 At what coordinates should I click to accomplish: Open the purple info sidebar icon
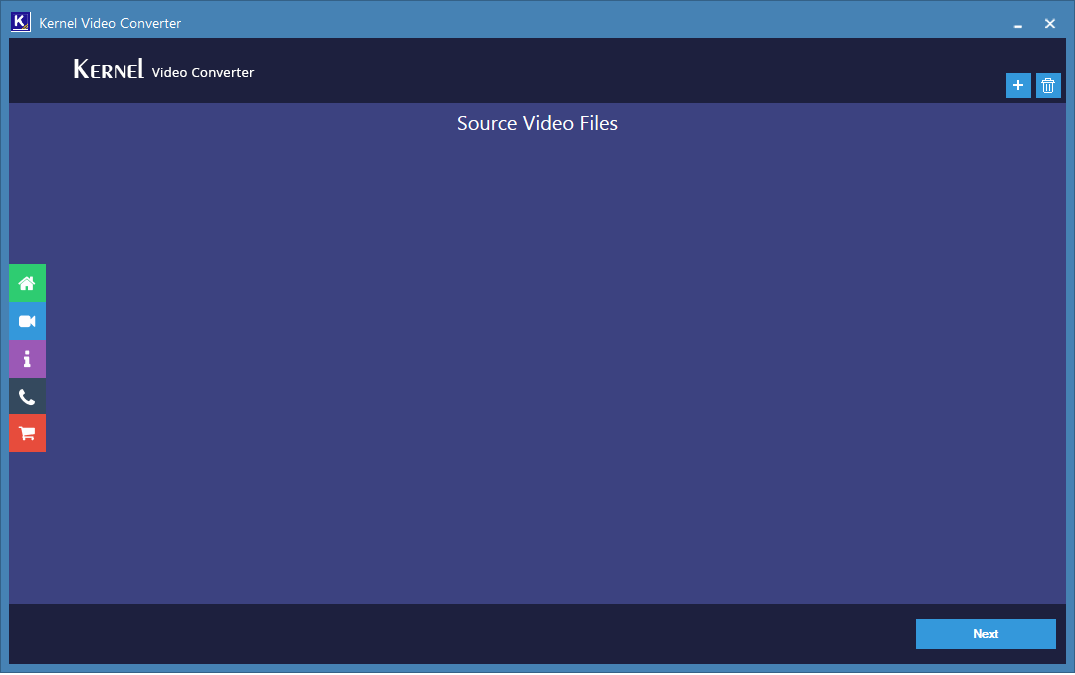click(x=27, y=359)
